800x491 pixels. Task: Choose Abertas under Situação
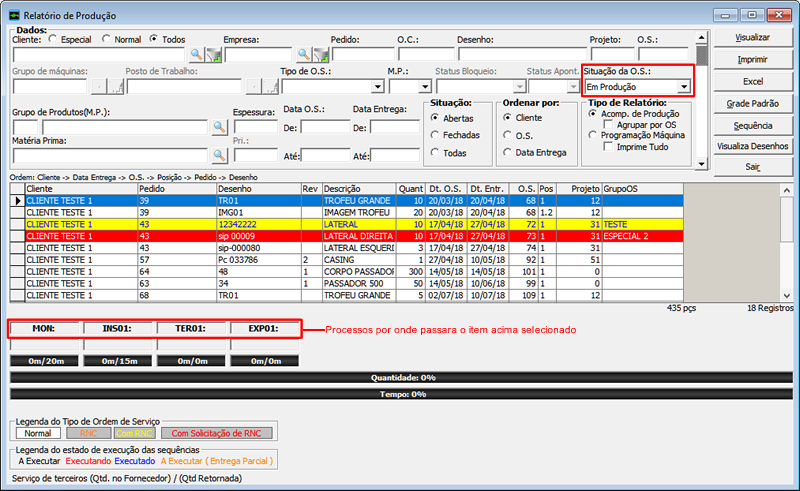pyautogui.click(x=435, y=118)
